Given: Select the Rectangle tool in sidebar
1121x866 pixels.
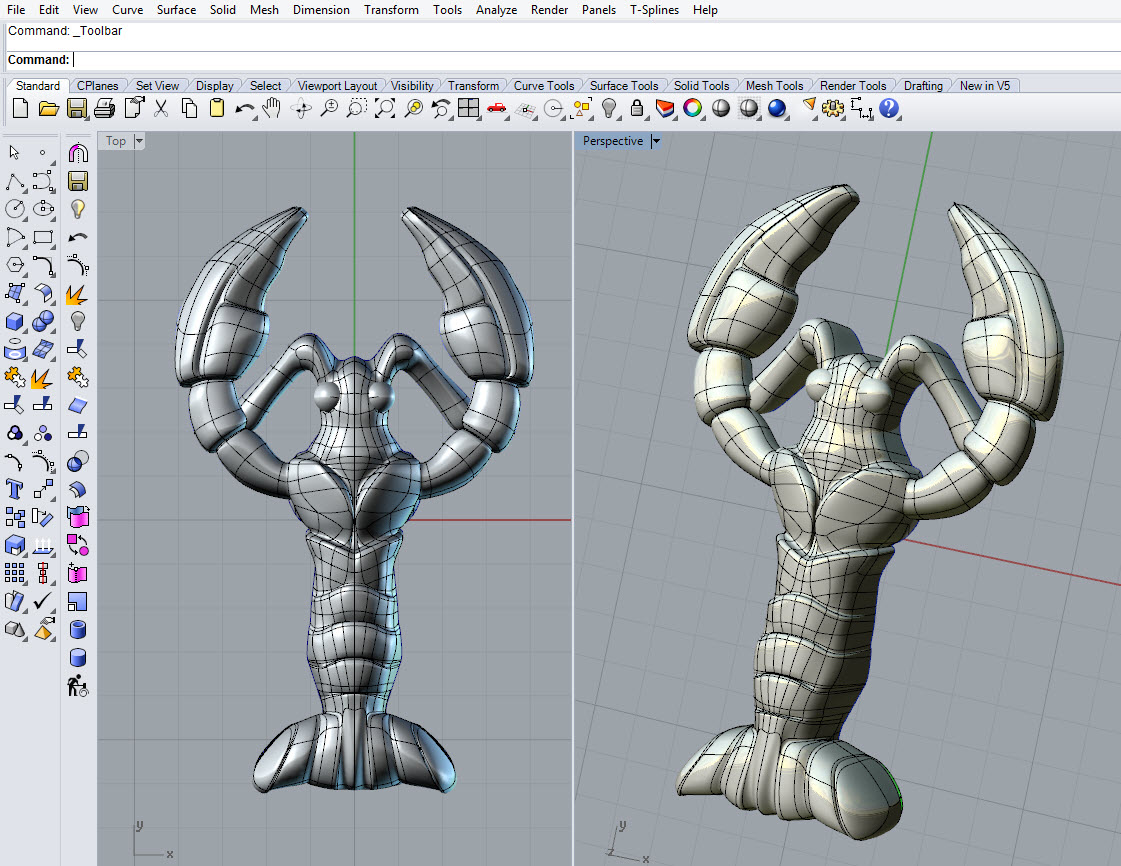Looking at the screenshot, I should 43,237.
